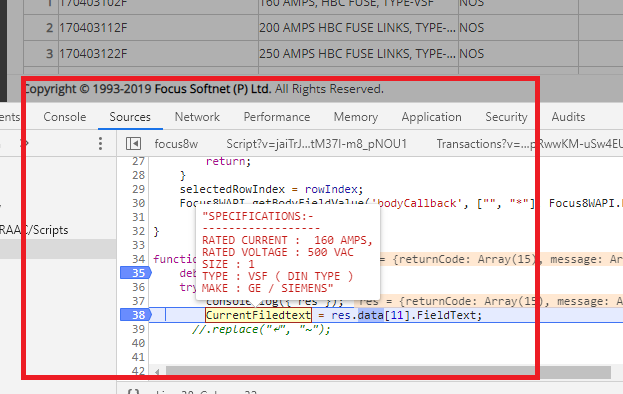Click line number 30 in gutter
The image size is (623, 394).
[x=138, y=203]
